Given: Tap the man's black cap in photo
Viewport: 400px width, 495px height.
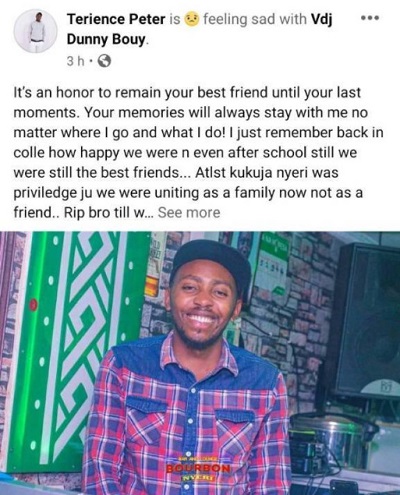Looking at the screenshot, I should coord(211,263).
